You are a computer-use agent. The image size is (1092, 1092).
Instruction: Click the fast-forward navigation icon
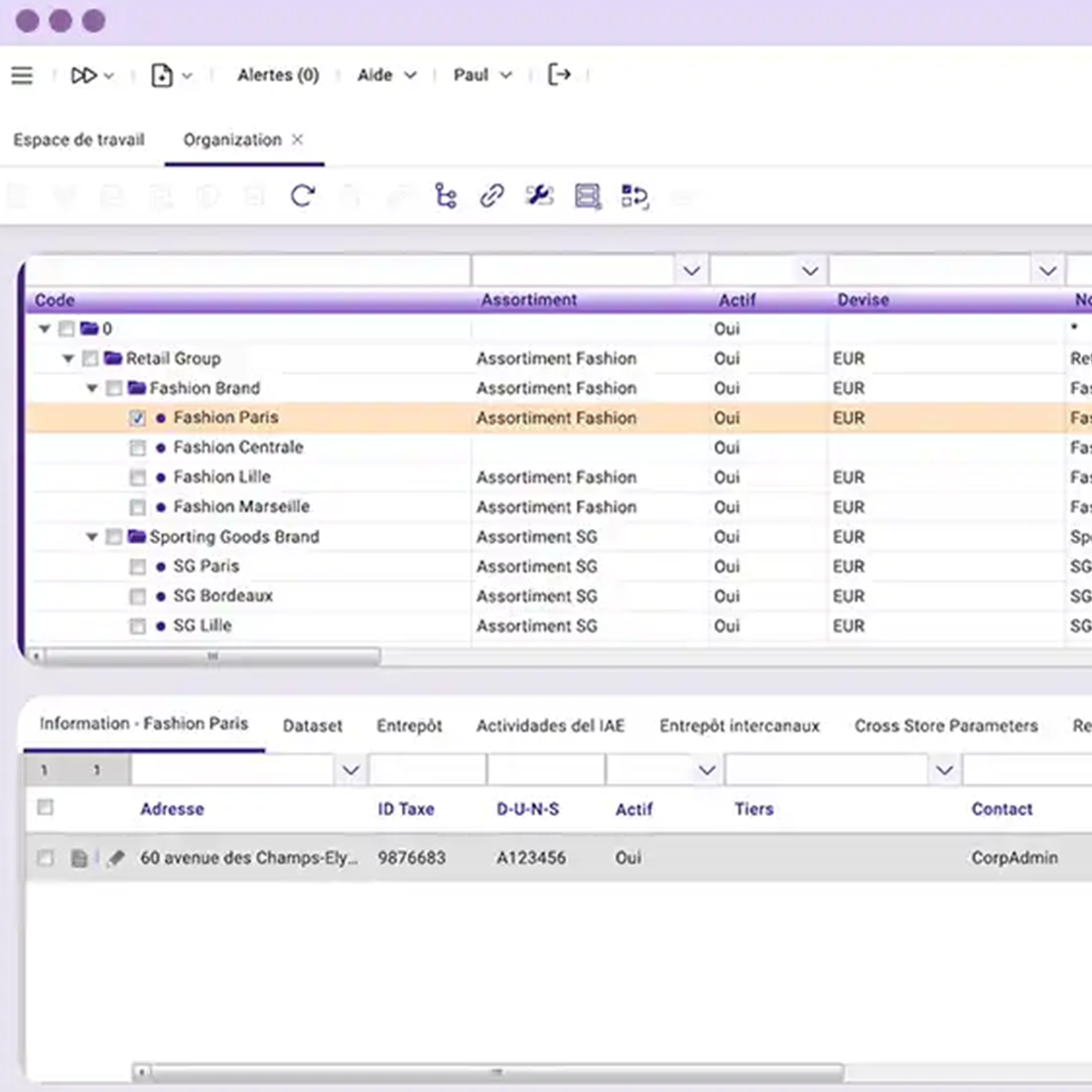[x=84, y=75]
